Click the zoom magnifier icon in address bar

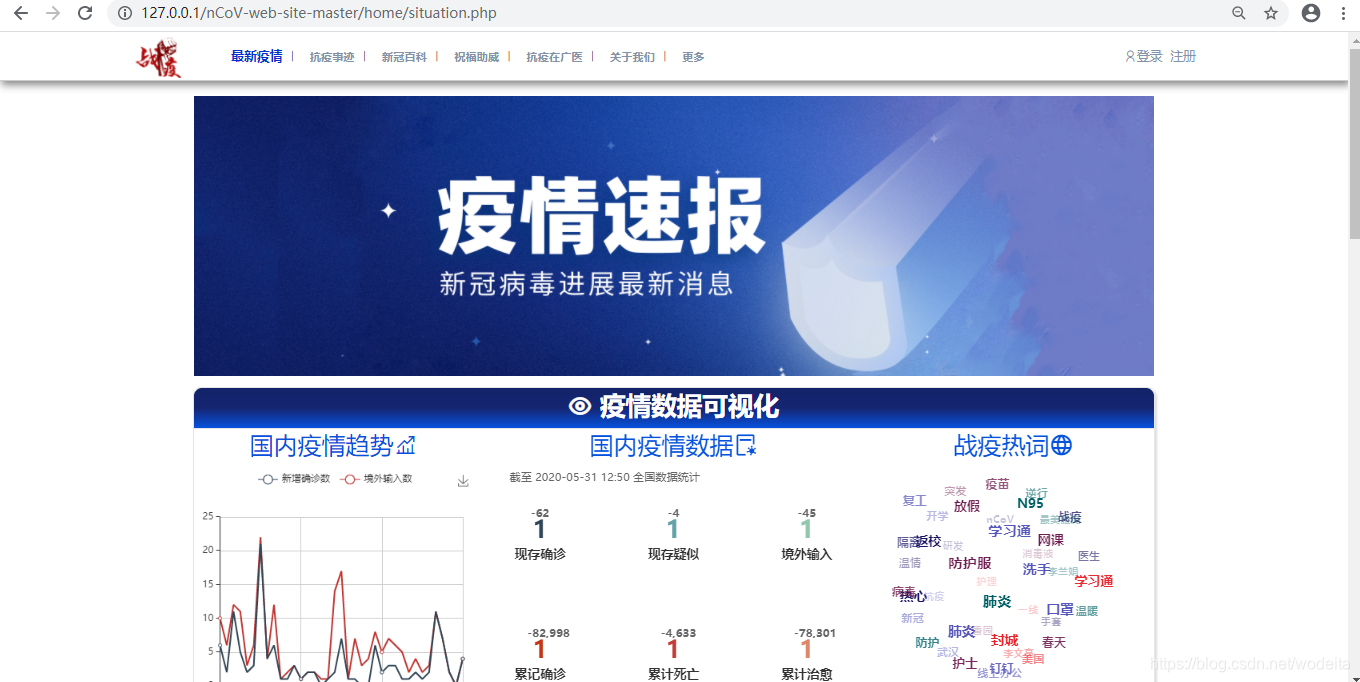point(1239,13)
